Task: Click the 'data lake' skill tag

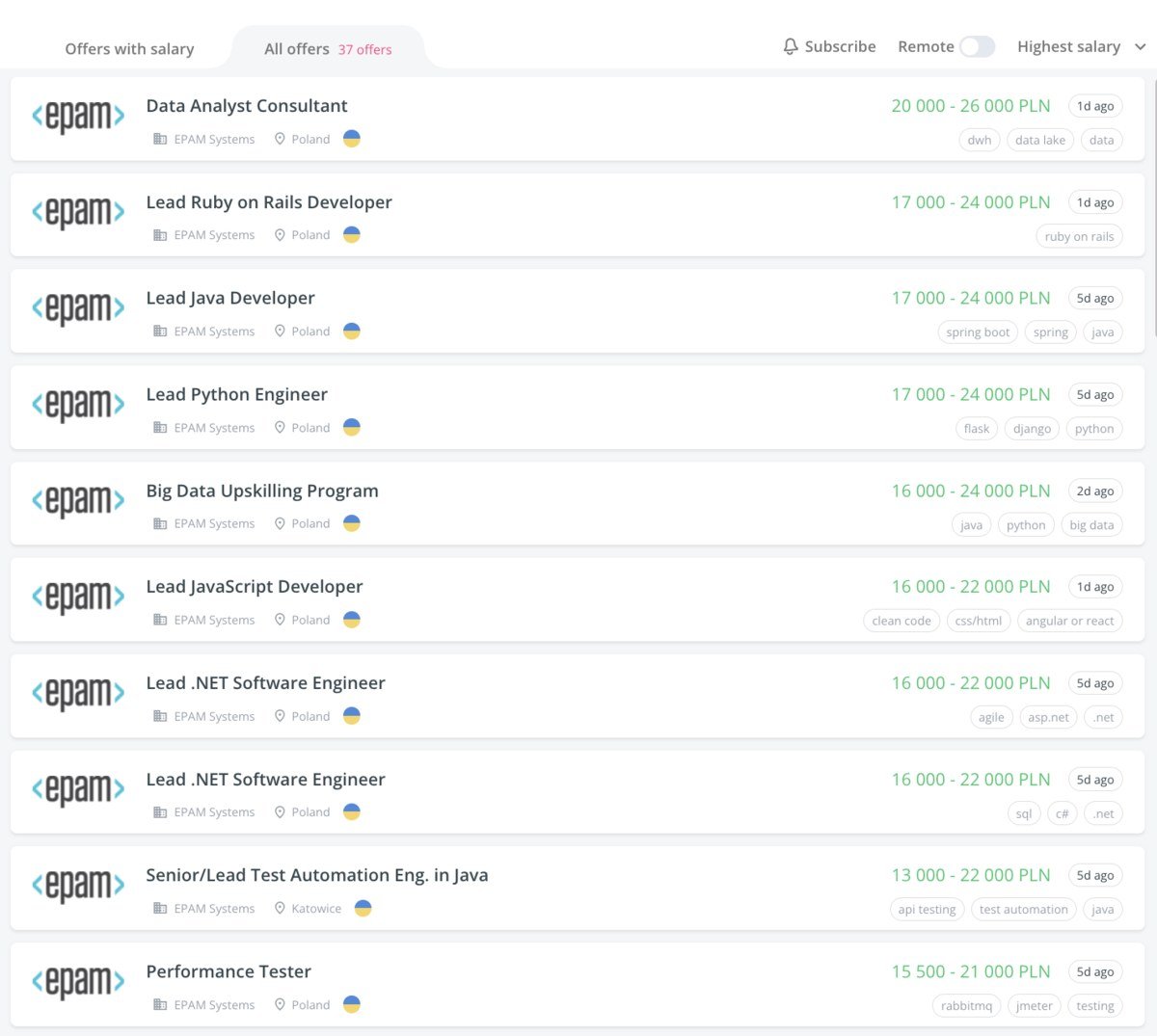Action: [1039, 140]
